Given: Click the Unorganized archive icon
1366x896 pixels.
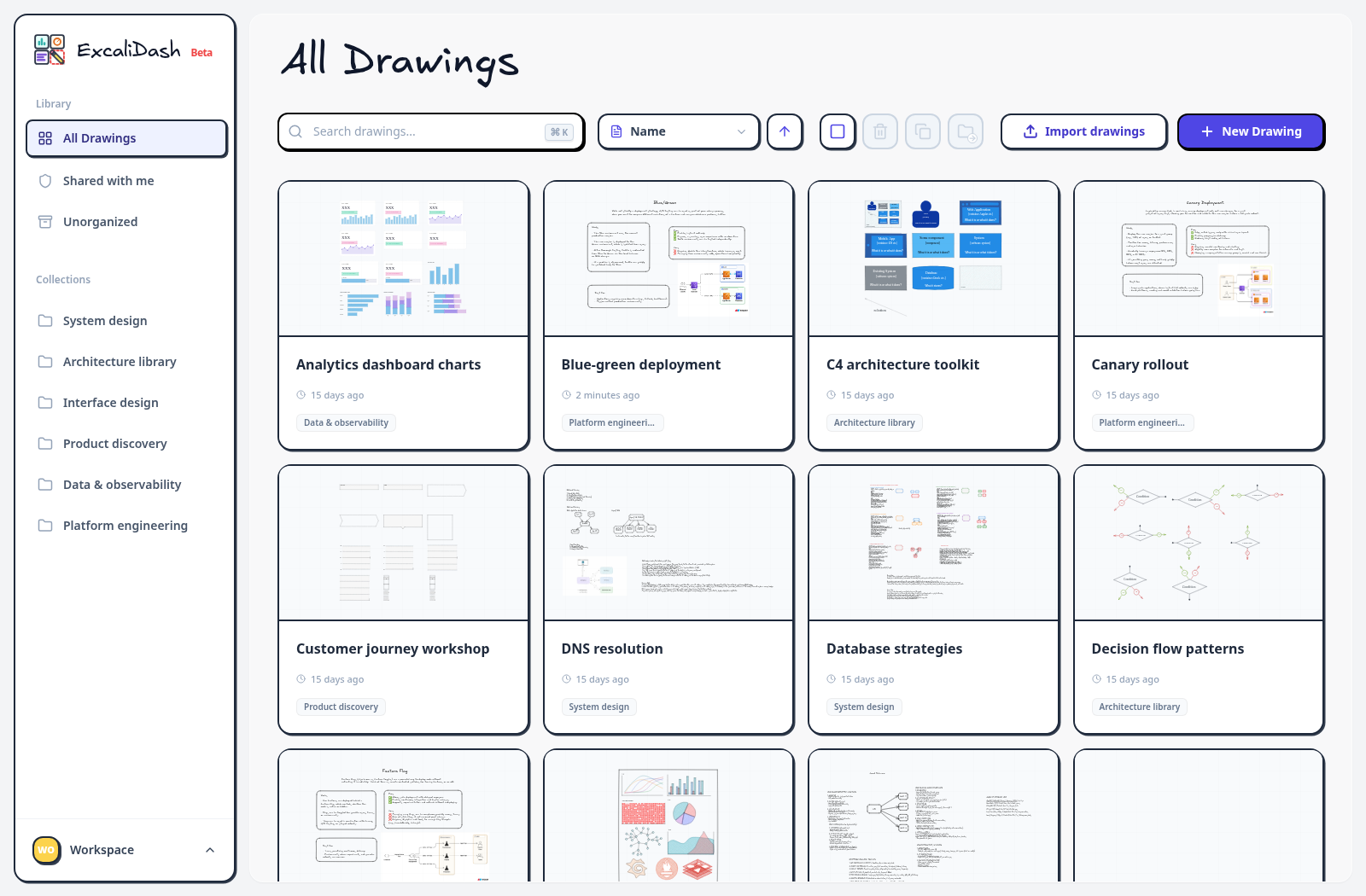Looking at the screenshot, I should pos(45,222).
